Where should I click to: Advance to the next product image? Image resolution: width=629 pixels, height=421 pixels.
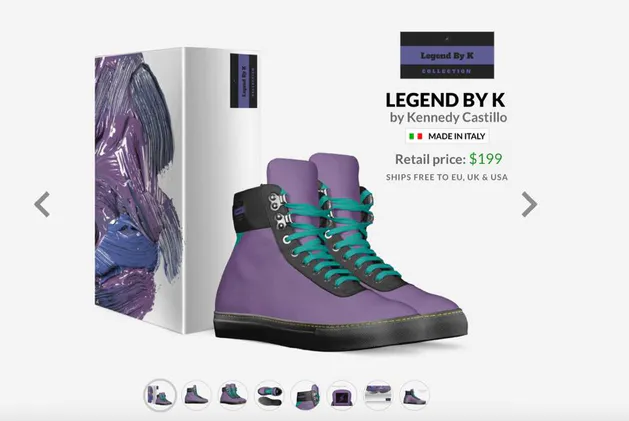tap(529, 204)
